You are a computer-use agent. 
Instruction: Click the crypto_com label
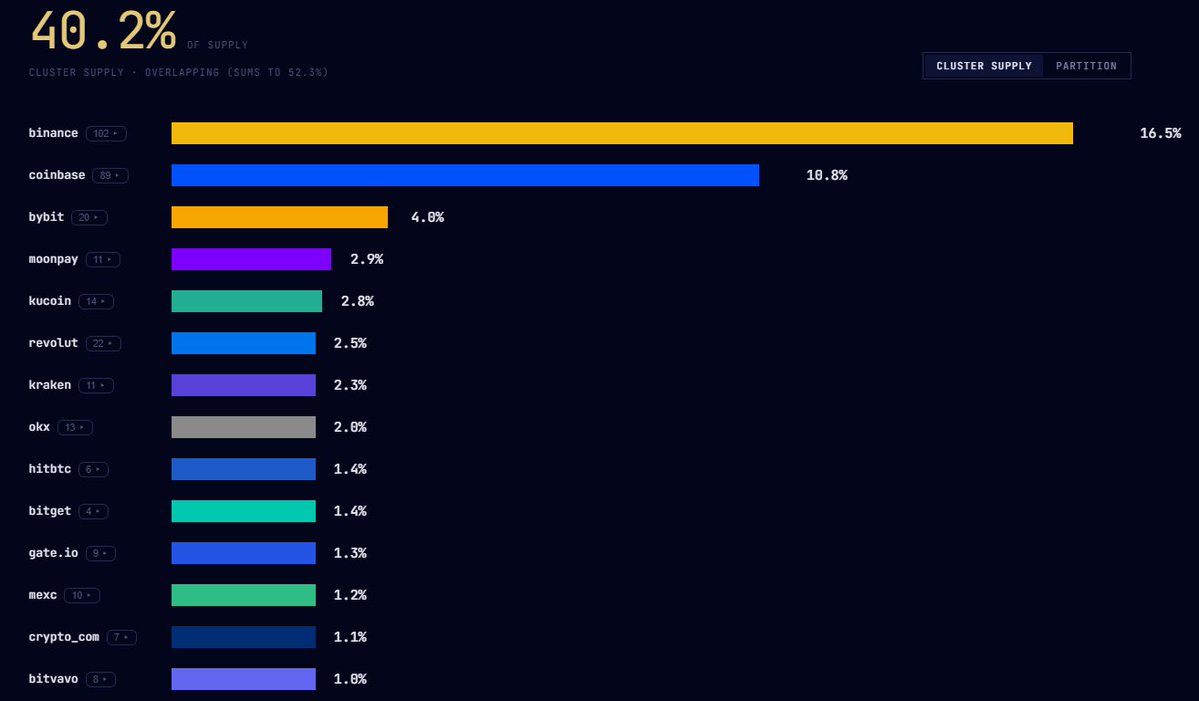pyautogui.click(x=63, y=638)
